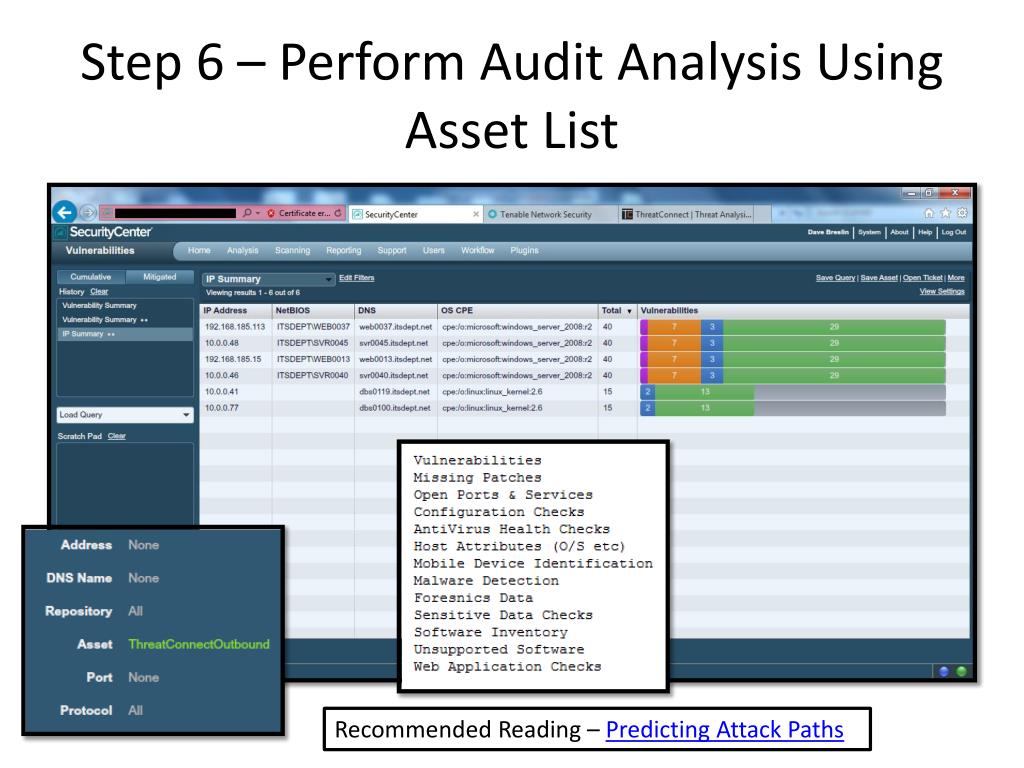Click the System link
Screen dimensions: 1024x768
pyautogui.click(x=869, y=232)
